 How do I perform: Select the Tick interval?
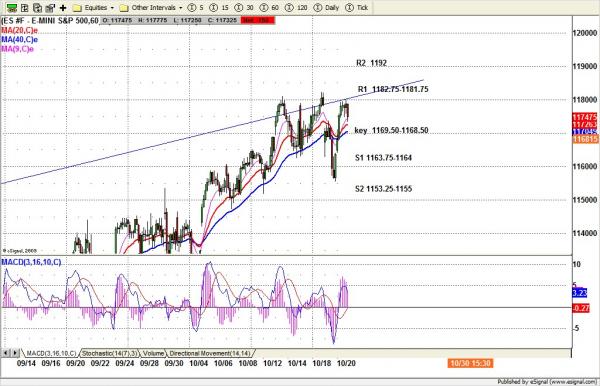pos(357,8)
